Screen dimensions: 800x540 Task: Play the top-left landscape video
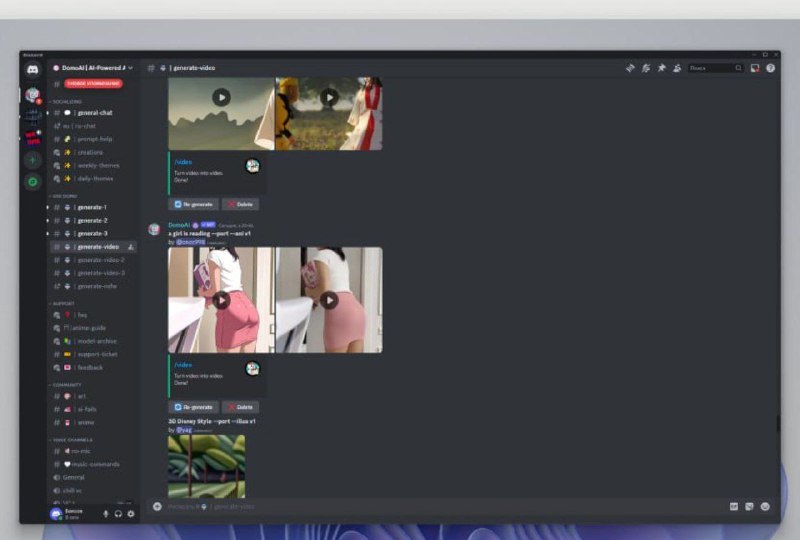pos(221,97)
